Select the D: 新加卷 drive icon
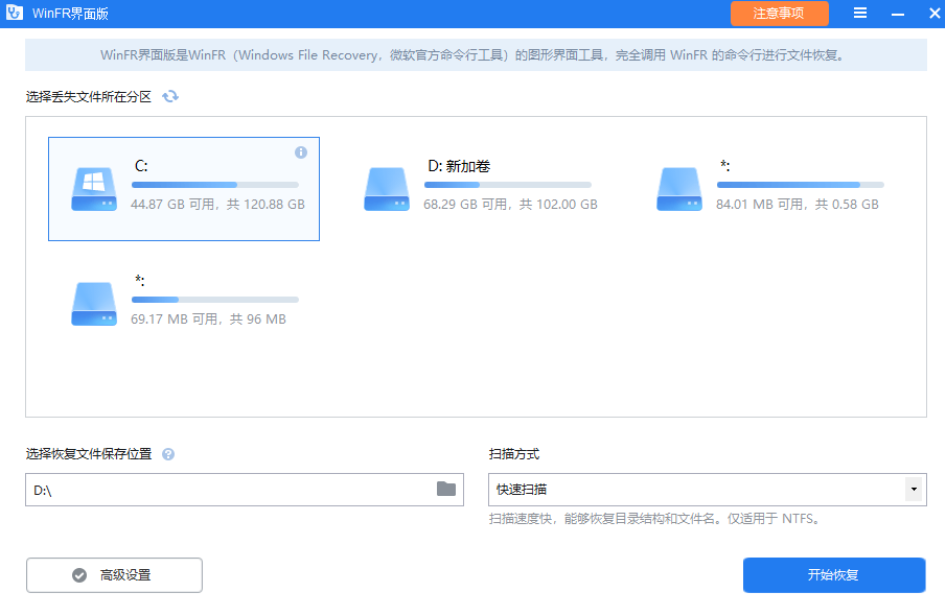The height and width of the screenshot is (614, 945). point(387,189)
